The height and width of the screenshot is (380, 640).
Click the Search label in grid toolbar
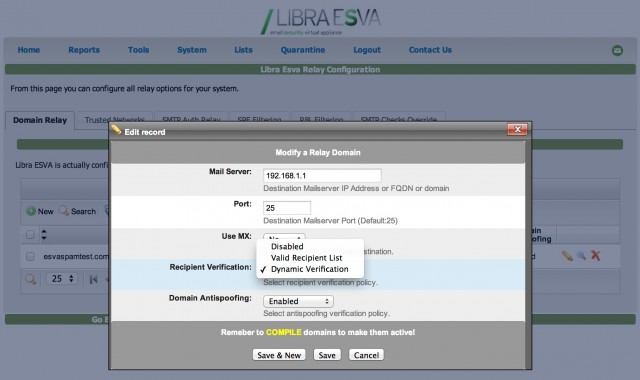(x=83, y=211)
